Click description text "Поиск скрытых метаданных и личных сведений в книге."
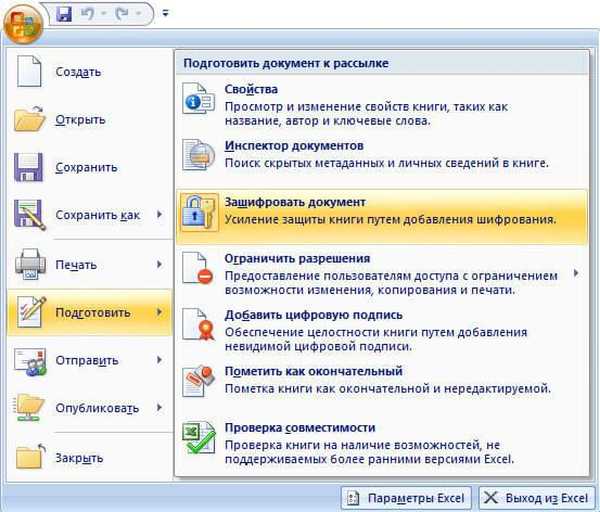 (x=386, y=163)
